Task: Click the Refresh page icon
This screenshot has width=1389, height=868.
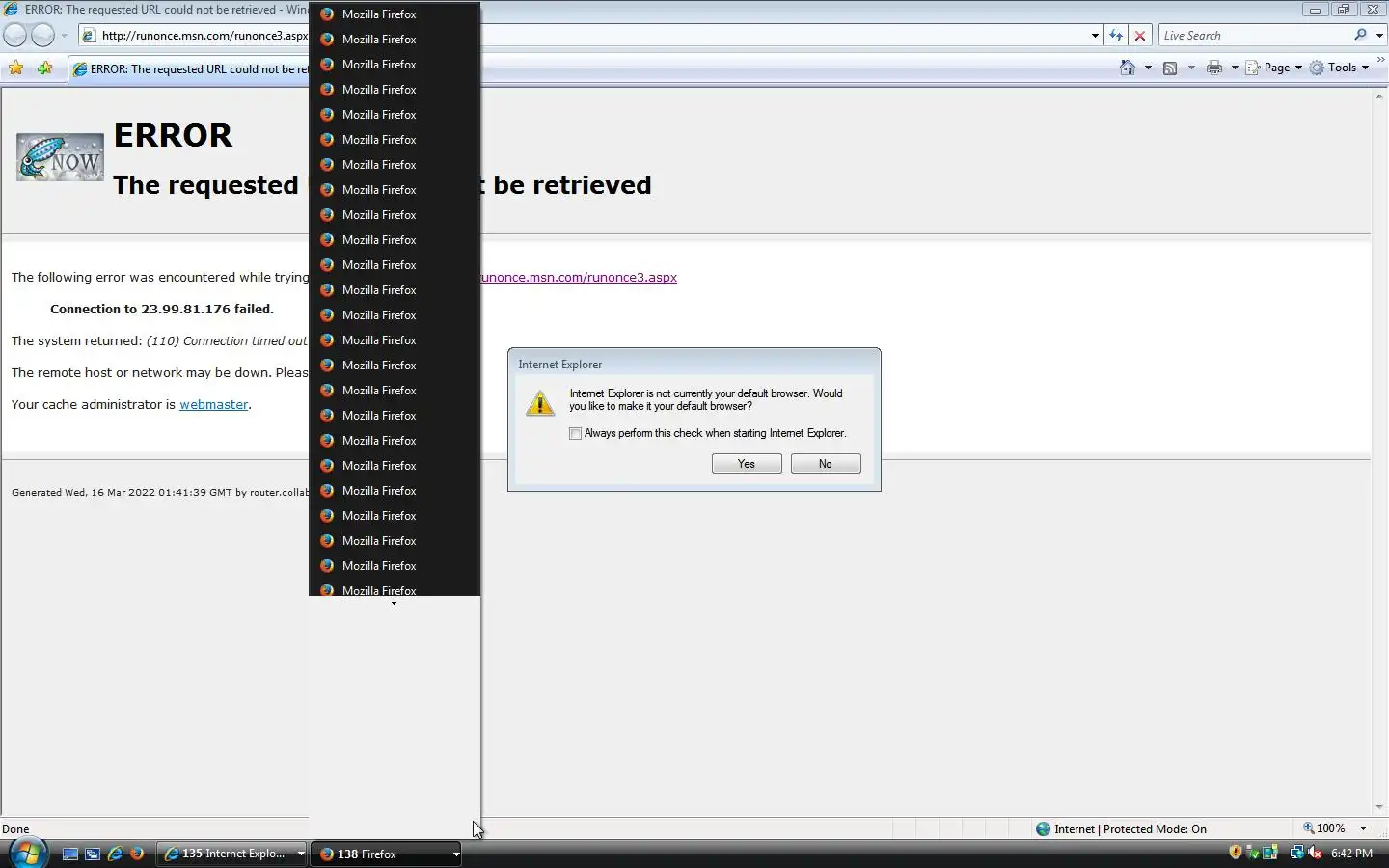Action: point(1116,36)
